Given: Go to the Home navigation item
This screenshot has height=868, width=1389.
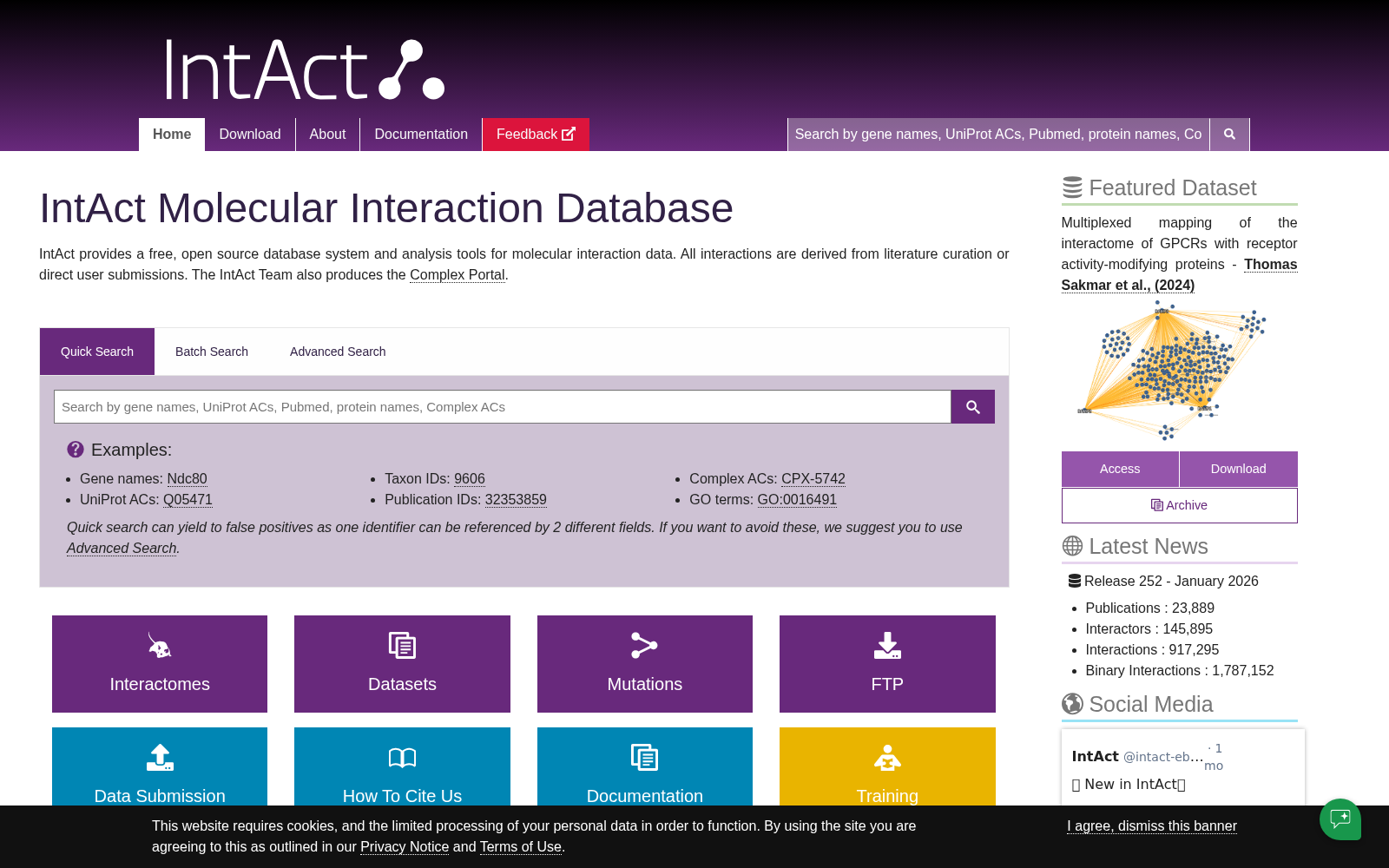Looking at the screenshot, I should 172,135.
